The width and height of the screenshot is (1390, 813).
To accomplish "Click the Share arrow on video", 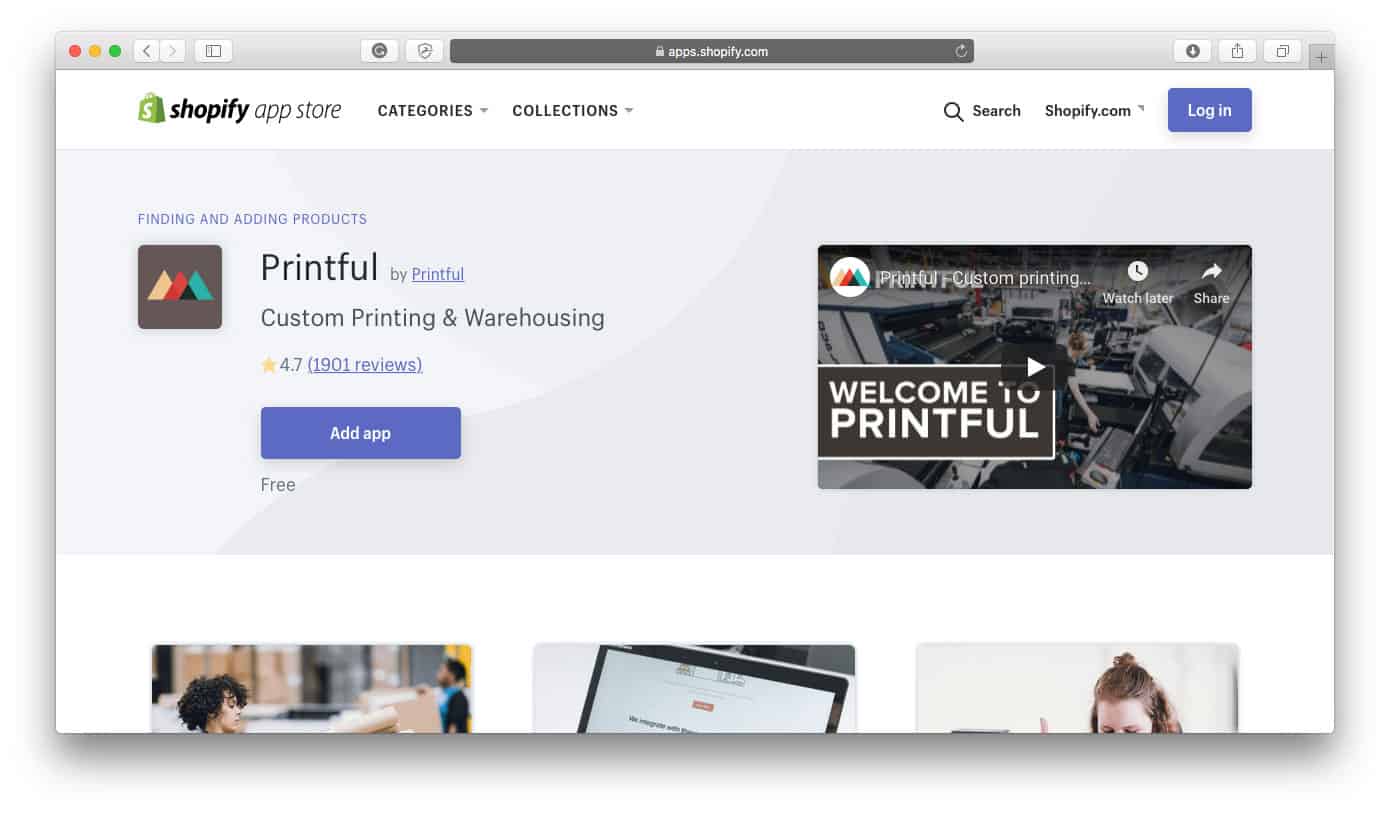I will pyautogui.click(x=1211, y=271).
